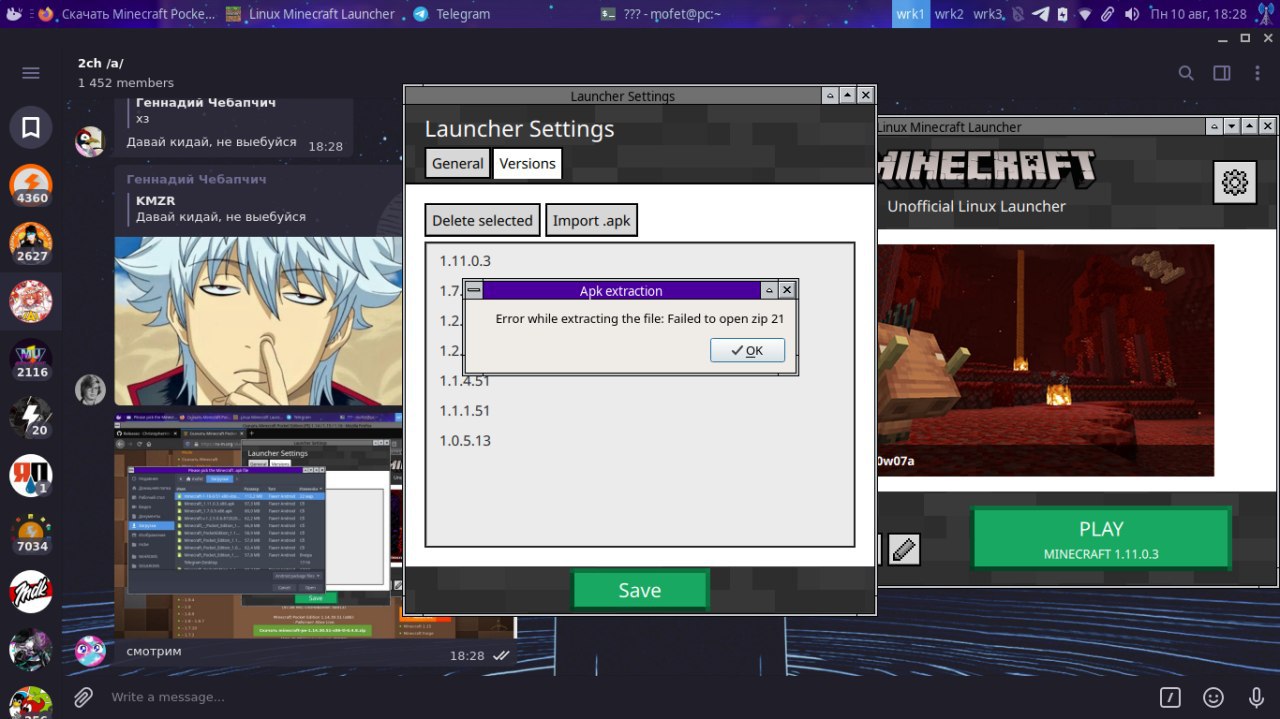Attach a file with paperclip icon

[x=83, y=697]
